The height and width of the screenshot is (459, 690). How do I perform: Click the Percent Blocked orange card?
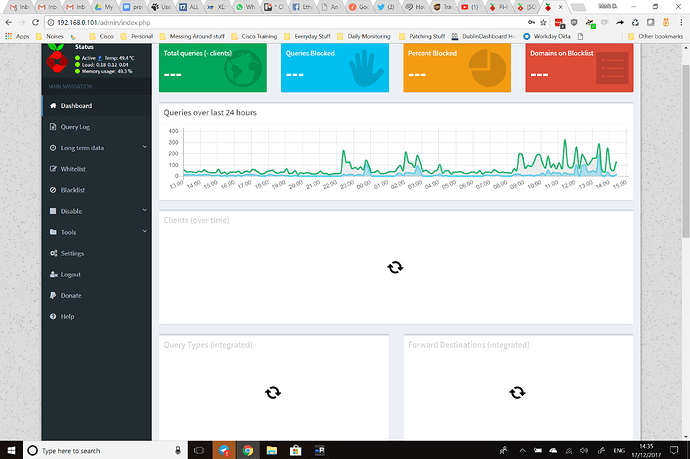point(457,68)
